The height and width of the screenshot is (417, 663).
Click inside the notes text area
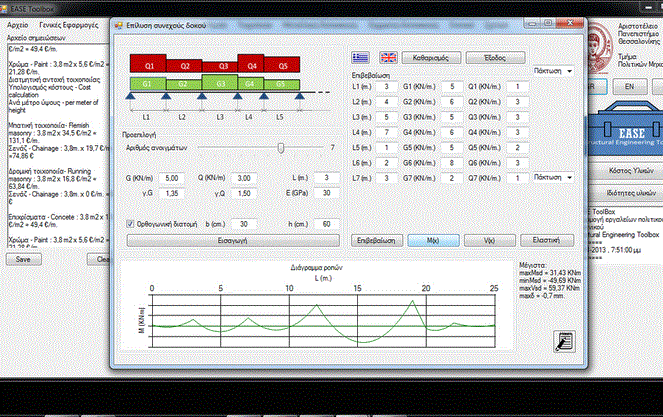(x=58, y=145)
